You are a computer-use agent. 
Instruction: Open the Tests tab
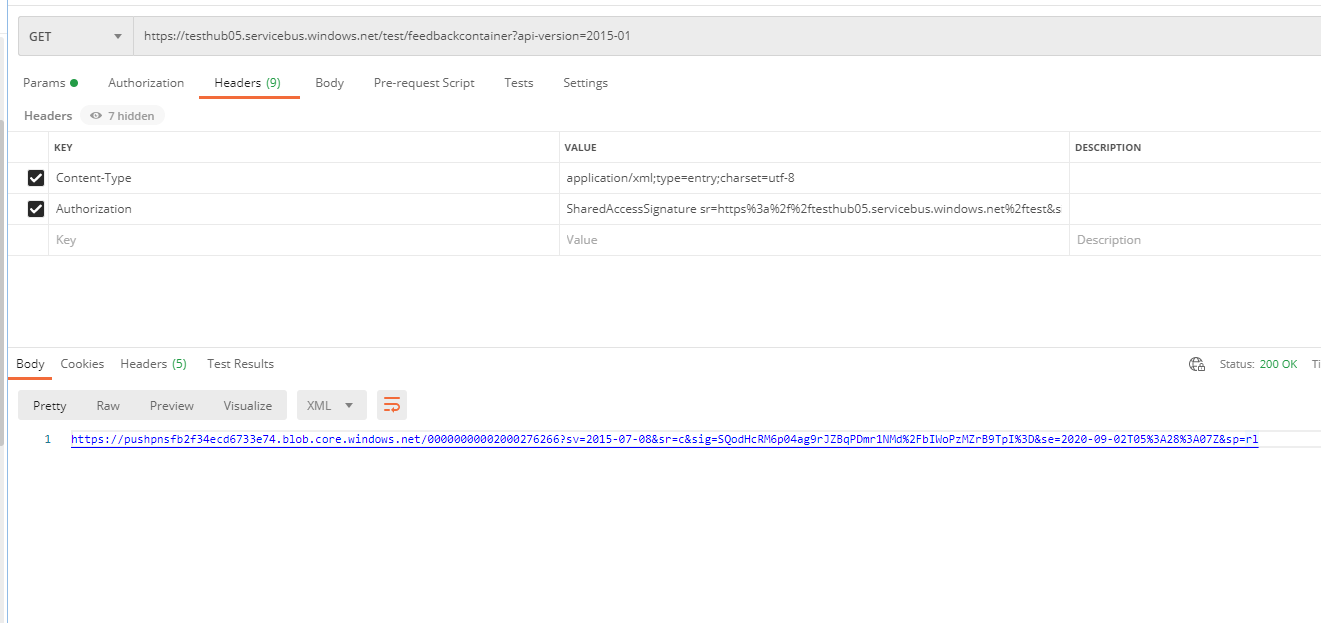[518, 82]
